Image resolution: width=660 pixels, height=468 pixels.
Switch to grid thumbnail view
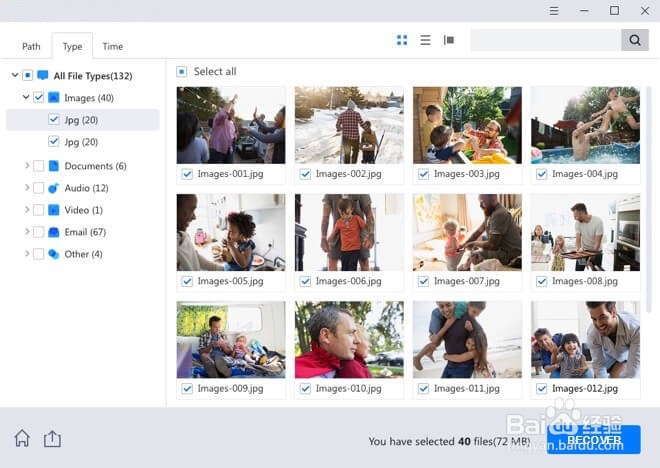402,40
